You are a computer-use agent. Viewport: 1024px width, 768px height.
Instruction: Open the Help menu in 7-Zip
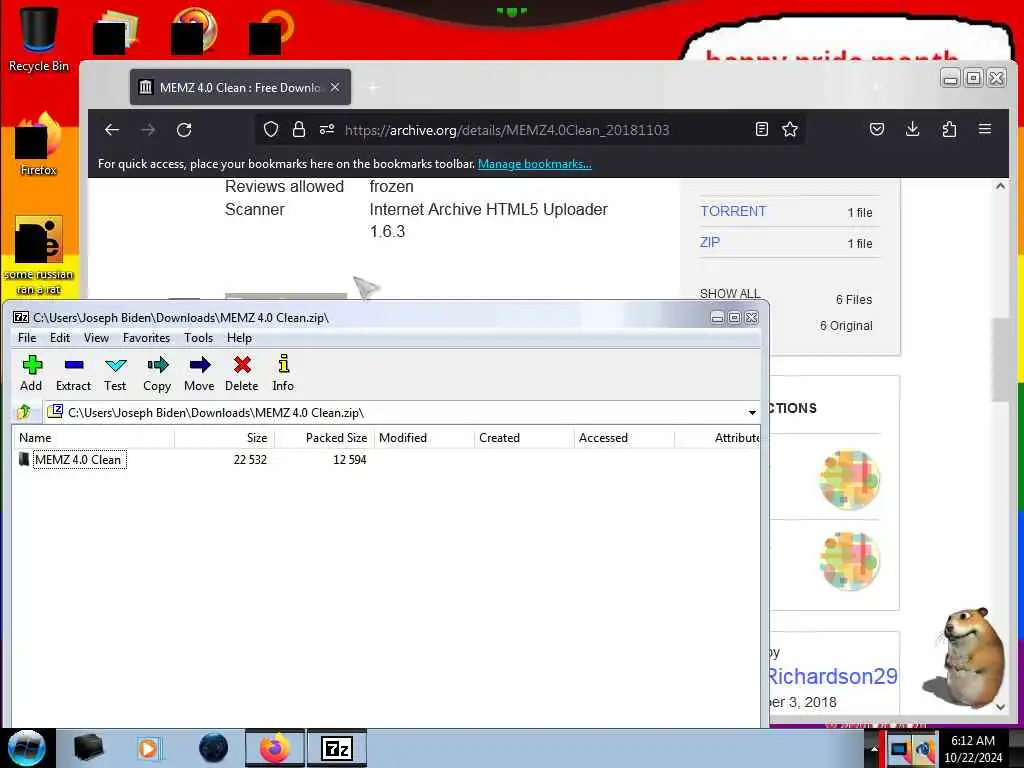tap(239, 338)
